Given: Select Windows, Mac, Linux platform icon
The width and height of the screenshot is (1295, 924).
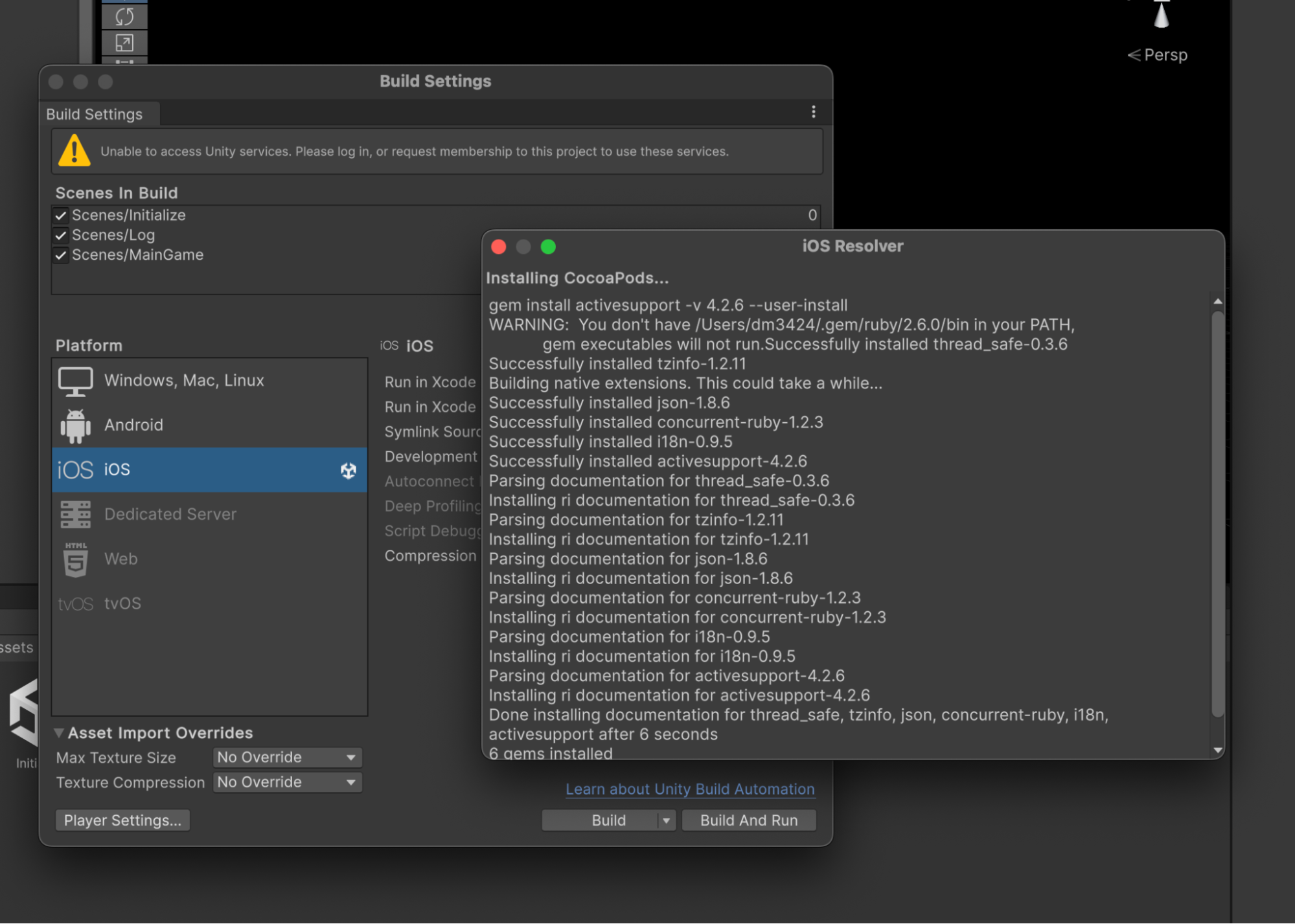Looking at the screenshot, I should [76, 381].
